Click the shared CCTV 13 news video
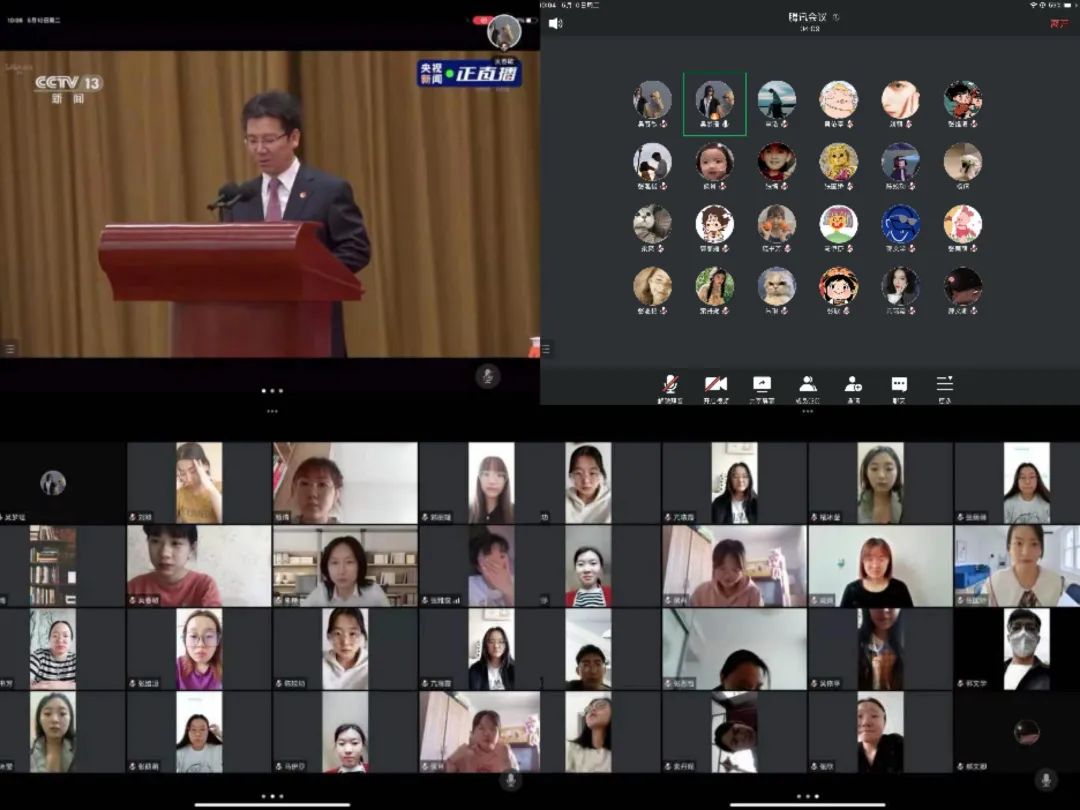Image resolution: width=1080 pixels, height=810 pixels. (x=269, y=204)
